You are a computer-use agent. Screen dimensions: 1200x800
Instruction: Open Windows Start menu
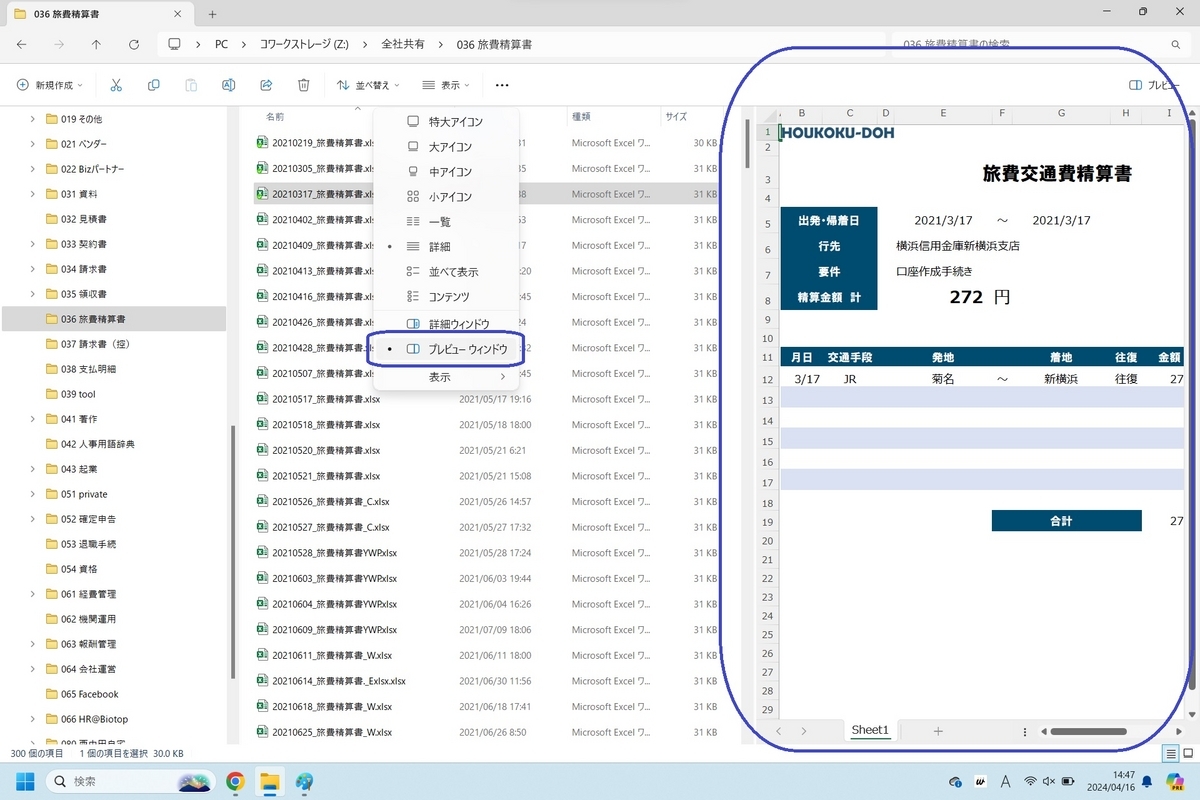click(24, 781)
